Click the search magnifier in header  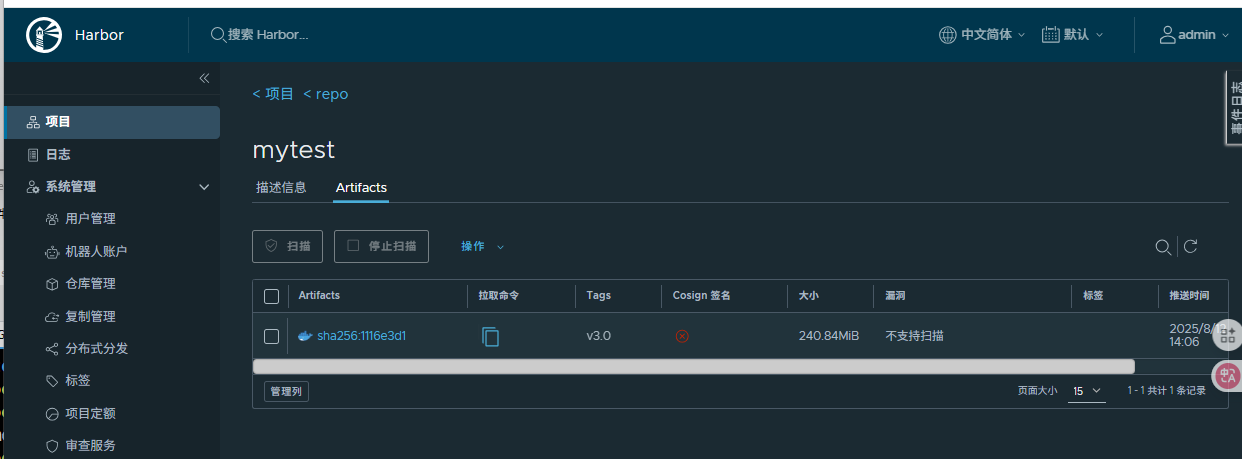pyautogui.click(x=218, y=34)
